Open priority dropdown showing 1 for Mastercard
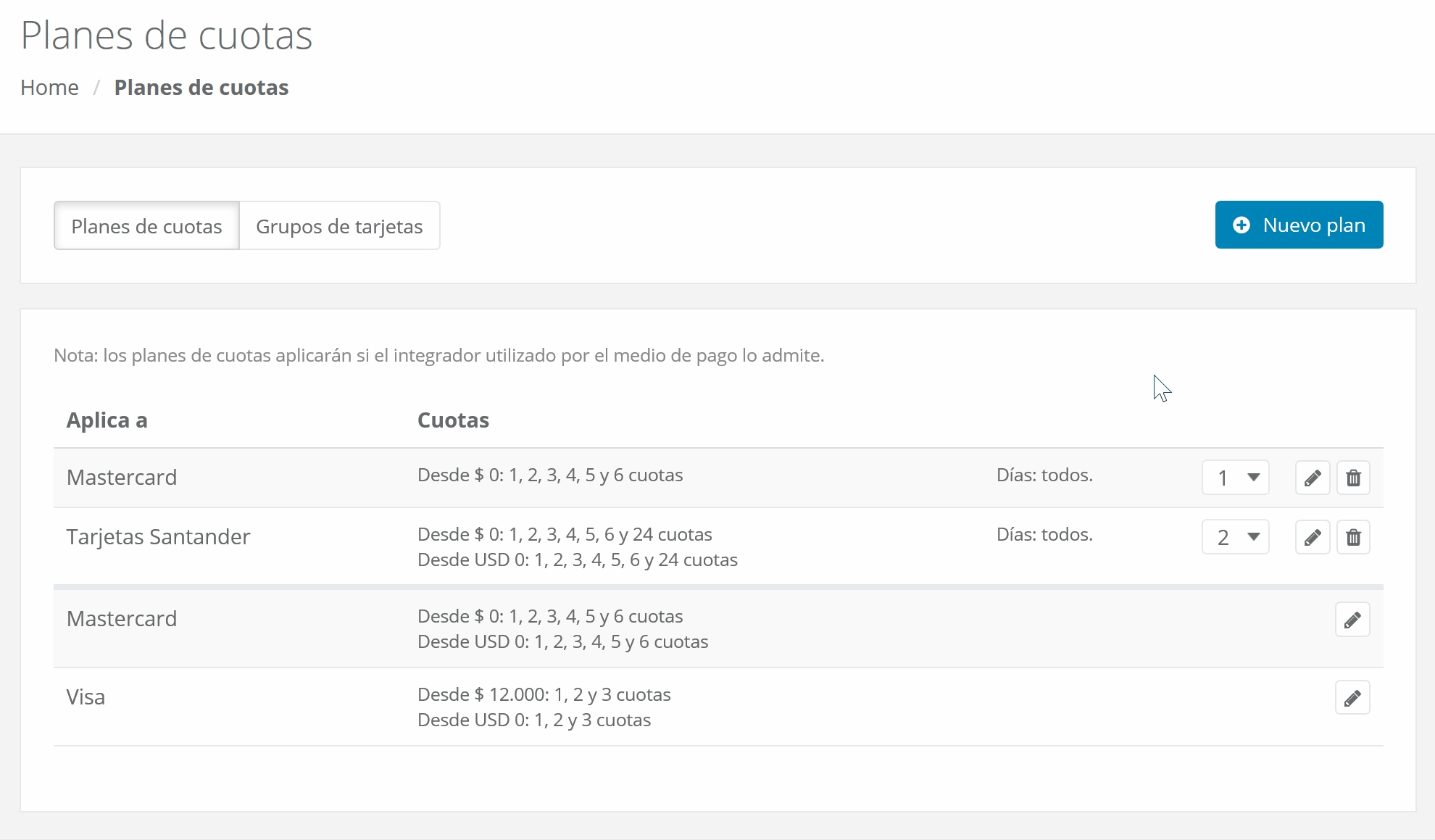This screenshot has height=840, width=1435. tap(1235, 478)
